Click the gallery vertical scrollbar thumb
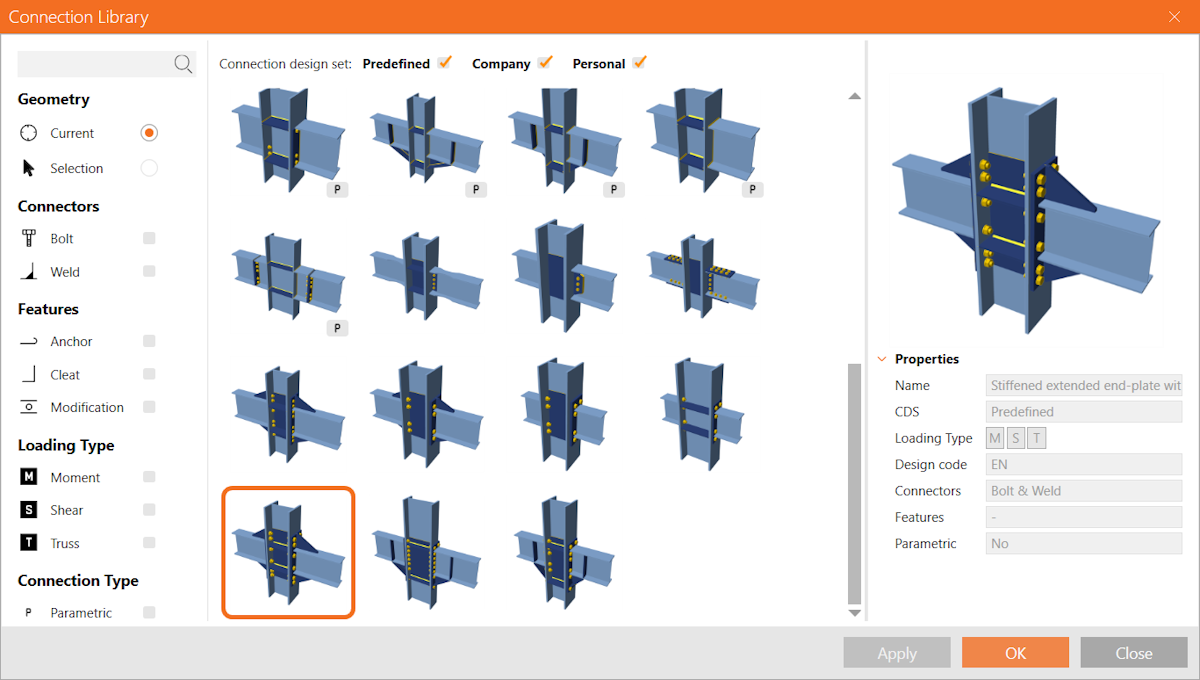The width and height of the screenshot is (1200, 680). pyautogui.click(x=854, y=484)
